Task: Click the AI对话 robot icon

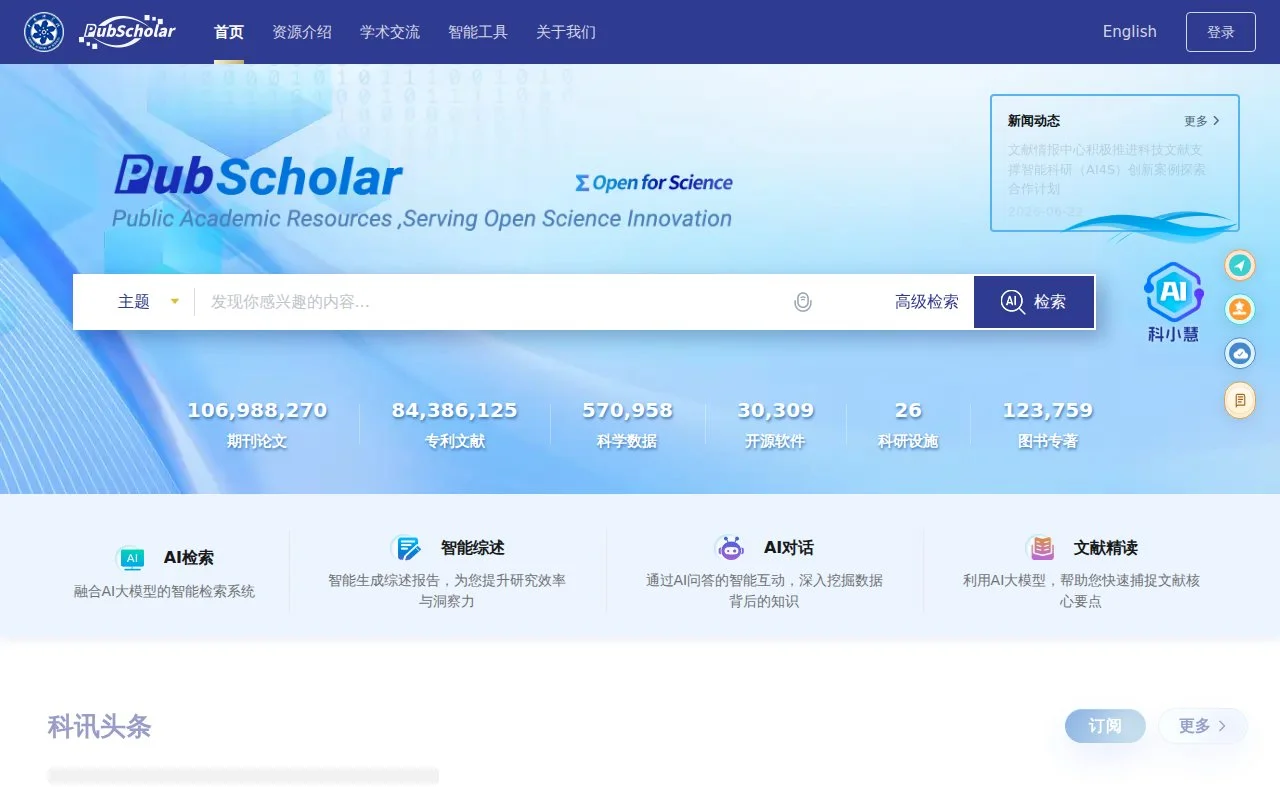Action: click(x=731, y=548)
